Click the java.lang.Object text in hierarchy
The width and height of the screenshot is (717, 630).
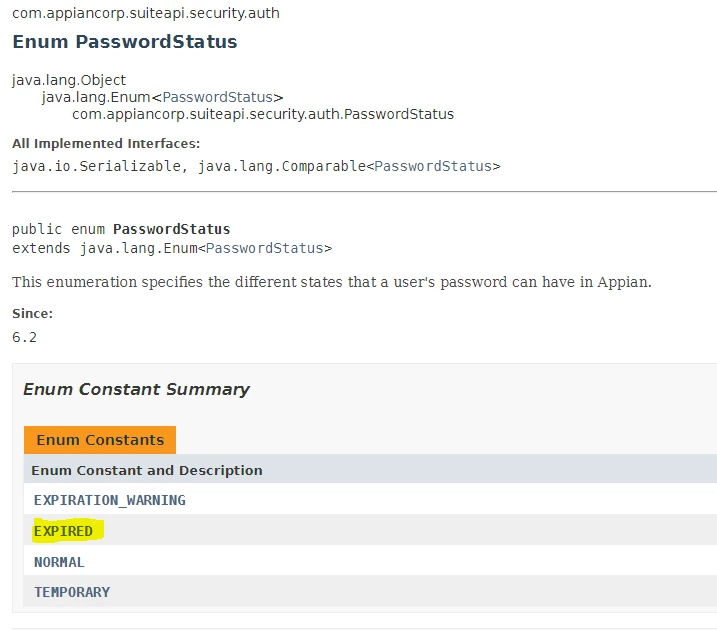point(69,80)
